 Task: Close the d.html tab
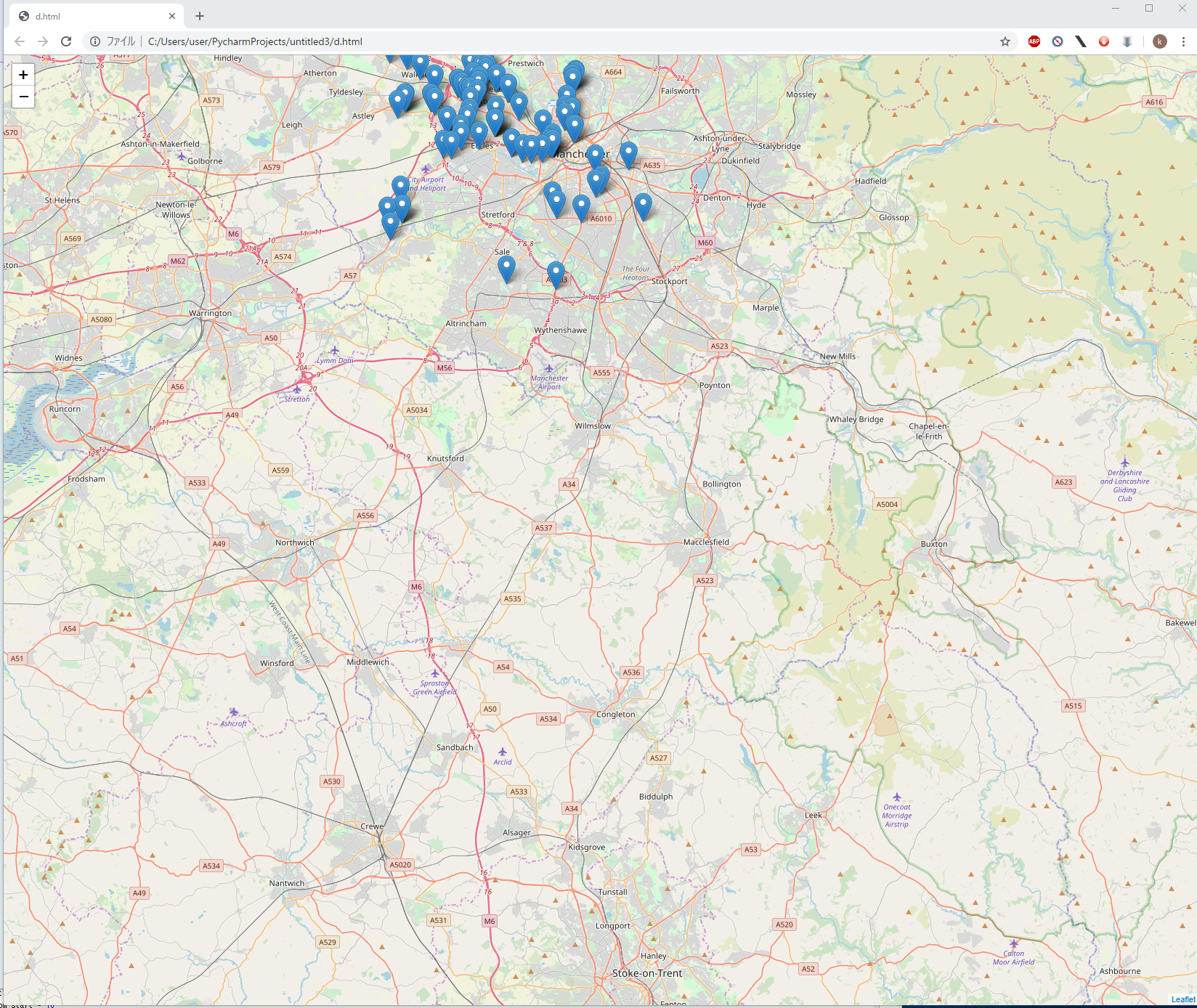[x=172, y=16]
